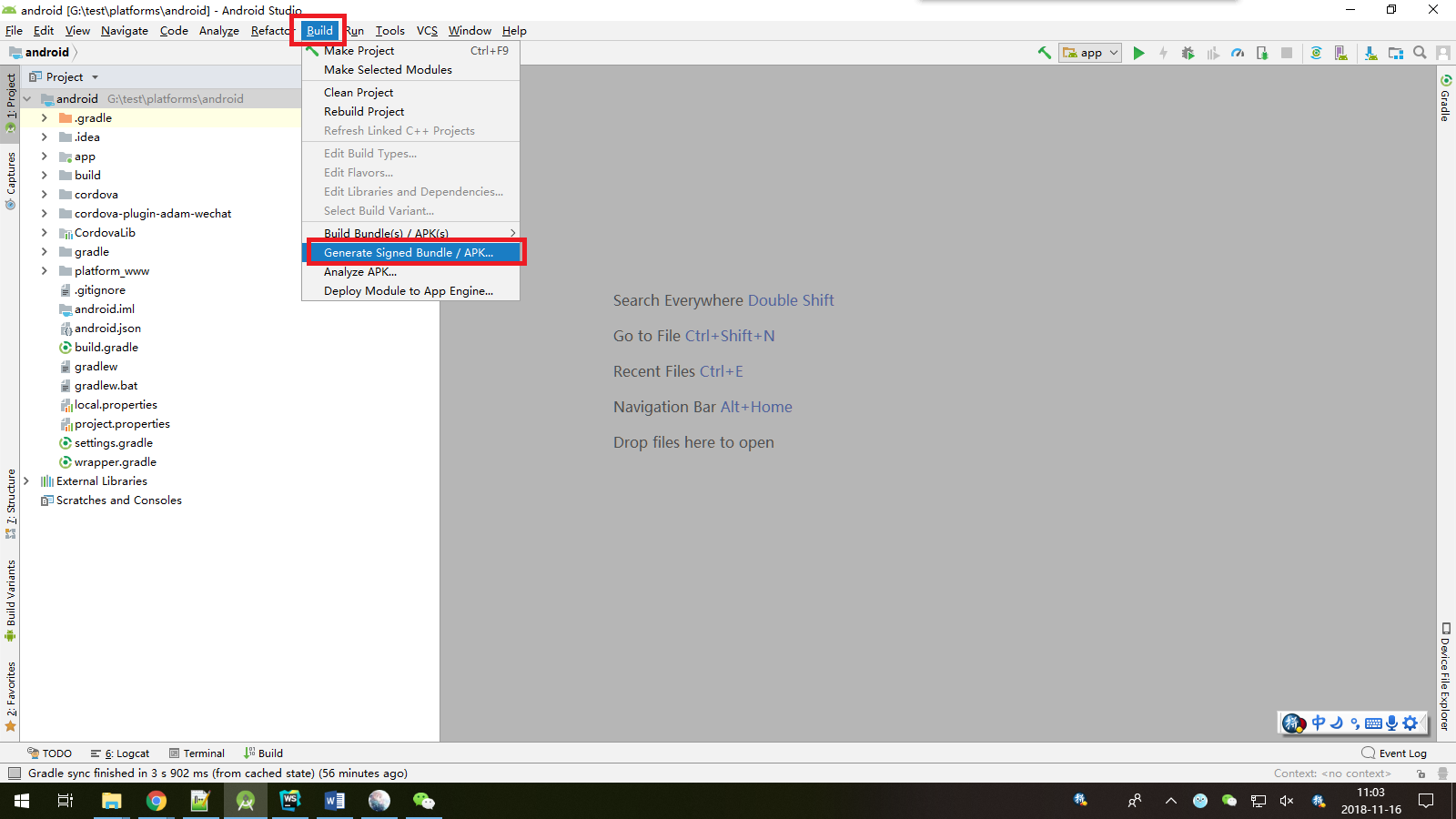This screenshot has height=819, width=1456.
Task: Open the app run configuration dropdown
Action: [1090, 53]
